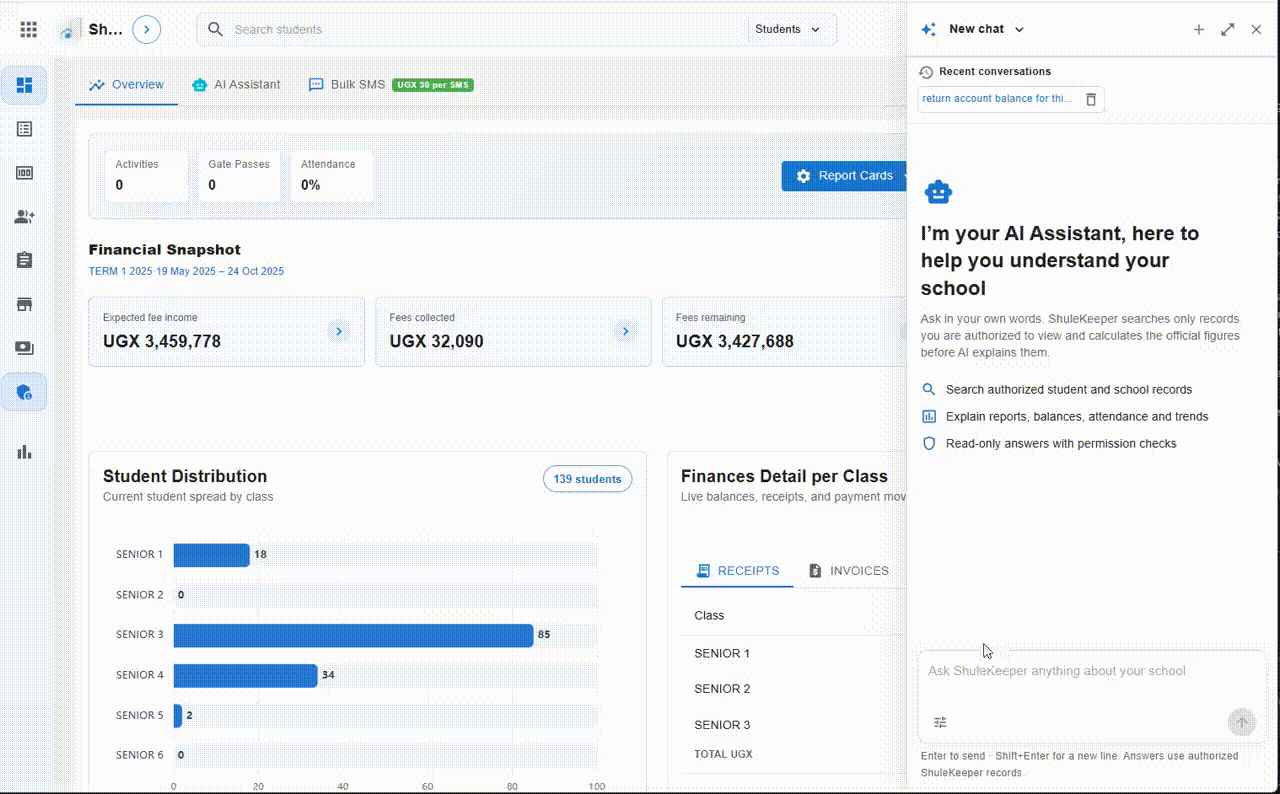Open the apps grid launcher icon
The width and height of the screenshot is (1280, 794).
(x=29, y=30)
